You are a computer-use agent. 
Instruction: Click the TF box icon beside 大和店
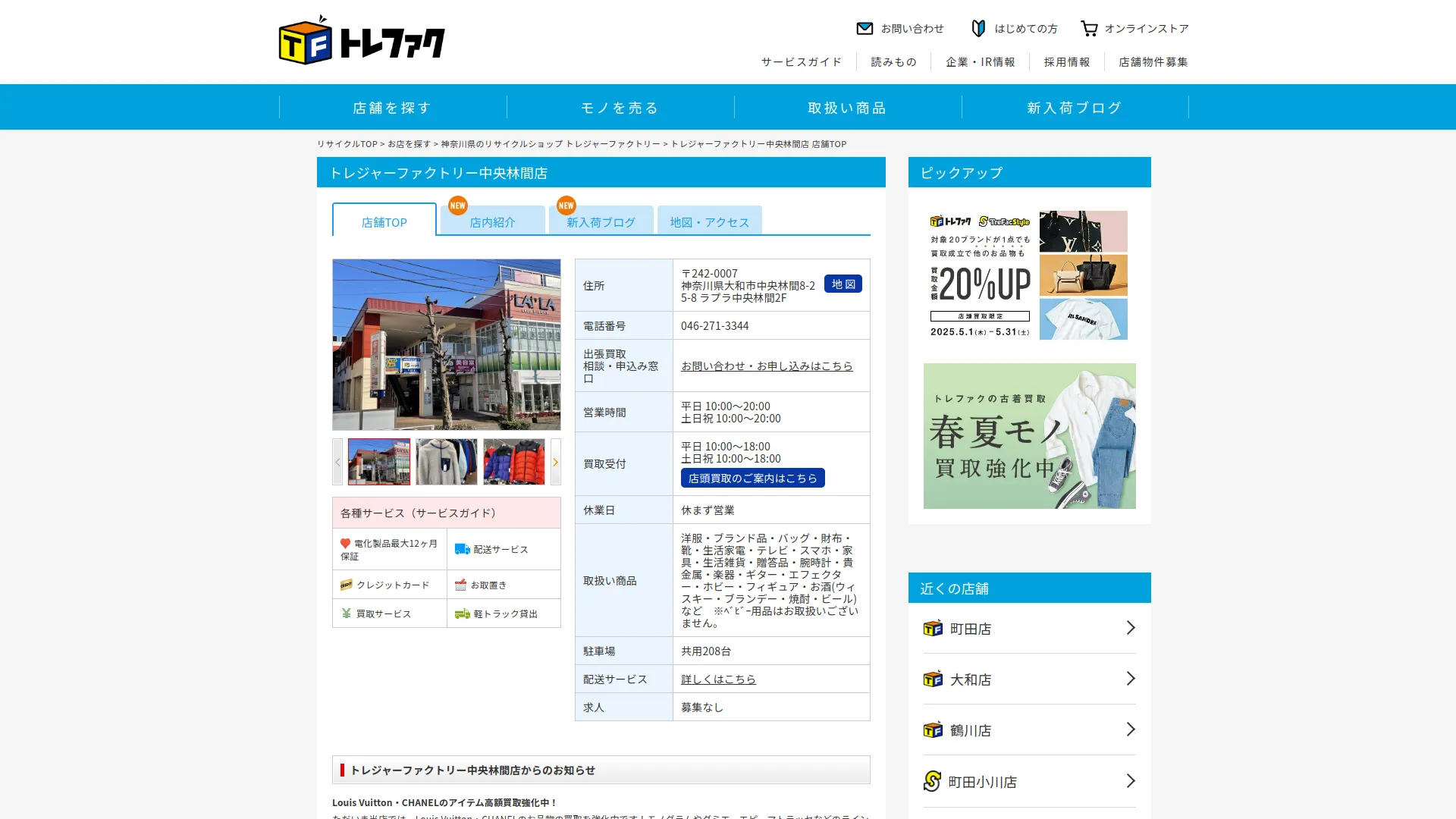pos(933,679)
